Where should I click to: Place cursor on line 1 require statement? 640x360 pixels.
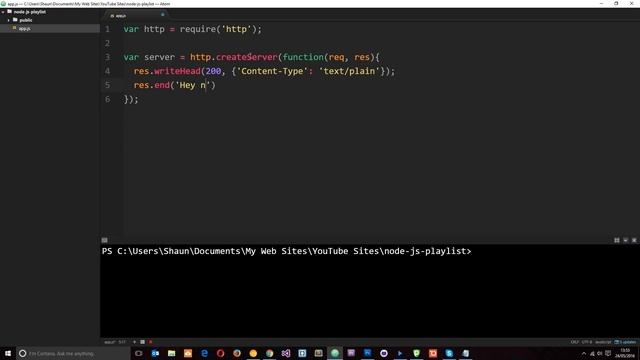point(220,29)
